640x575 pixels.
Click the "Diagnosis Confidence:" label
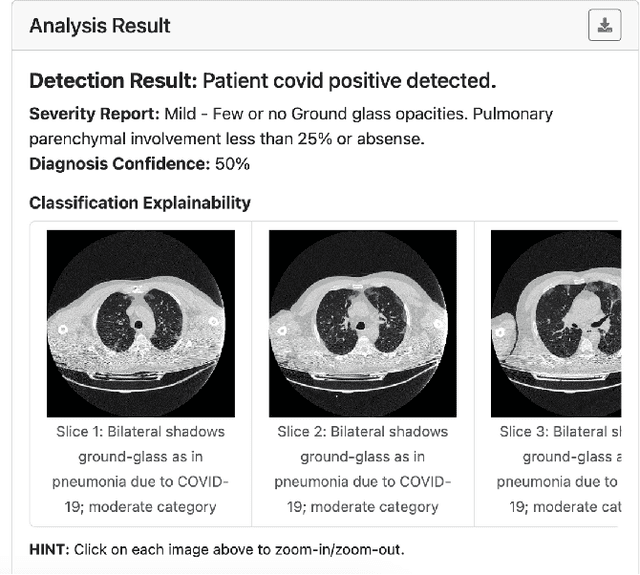(x=117, y=163)
